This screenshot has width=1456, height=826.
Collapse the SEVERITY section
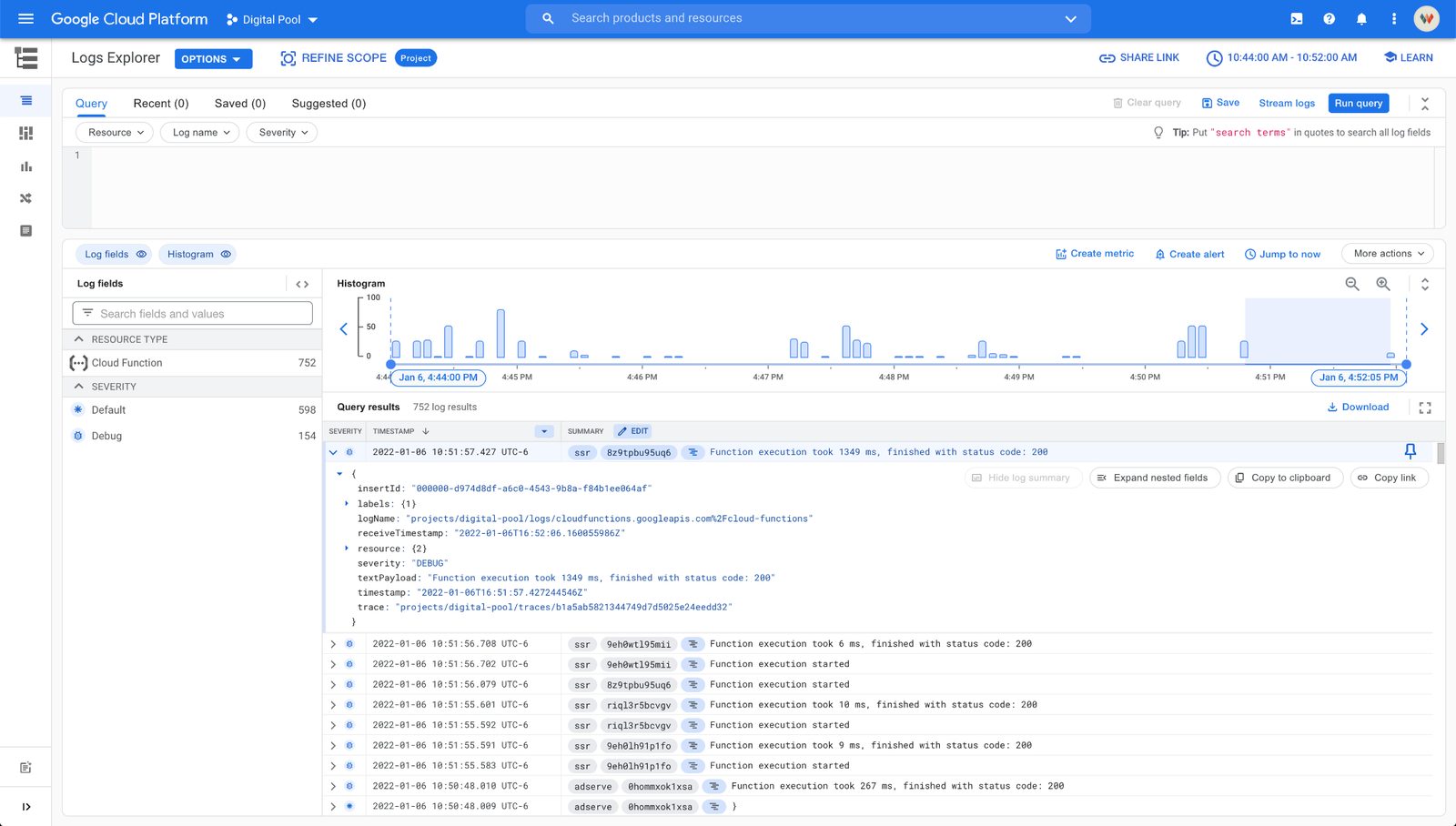tap(78, 387)
